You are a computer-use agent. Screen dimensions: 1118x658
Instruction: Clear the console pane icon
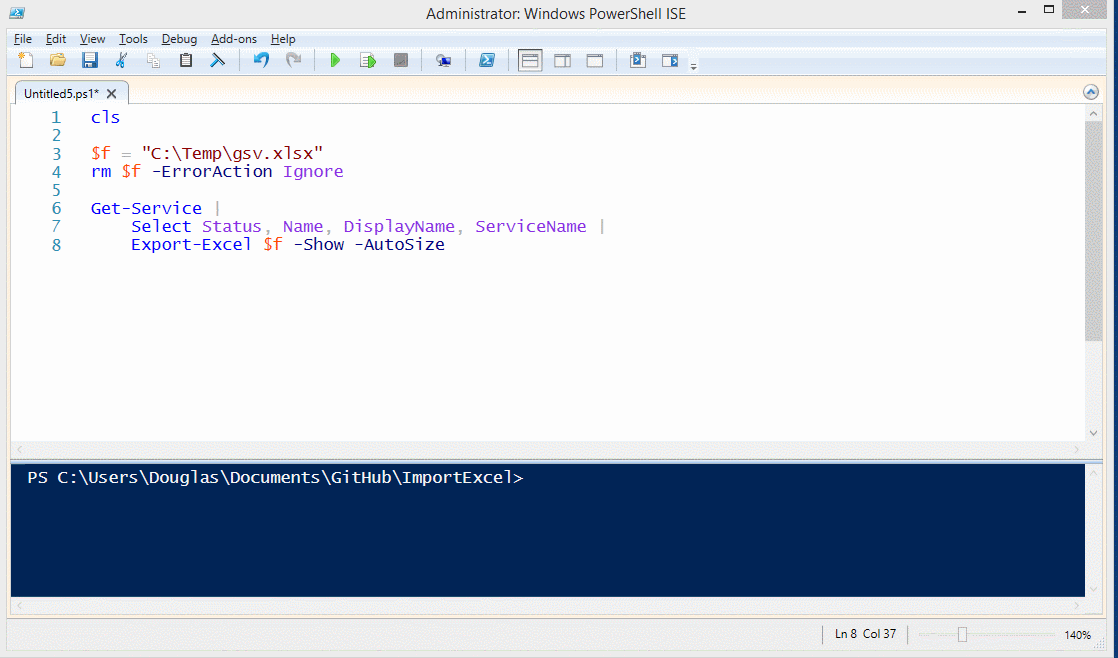point(217,61)
